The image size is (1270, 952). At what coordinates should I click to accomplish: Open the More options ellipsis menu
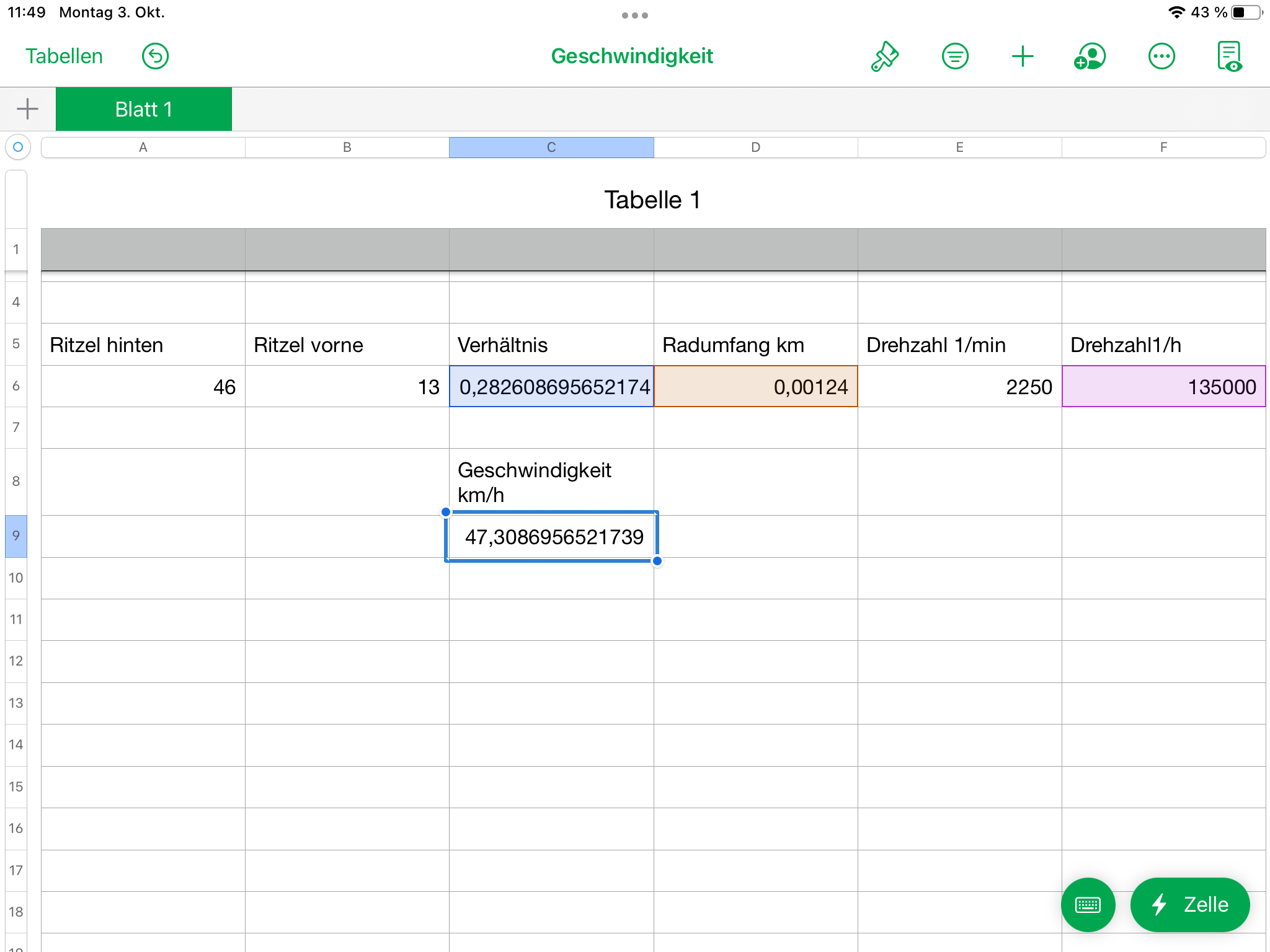pos(1161,56)
